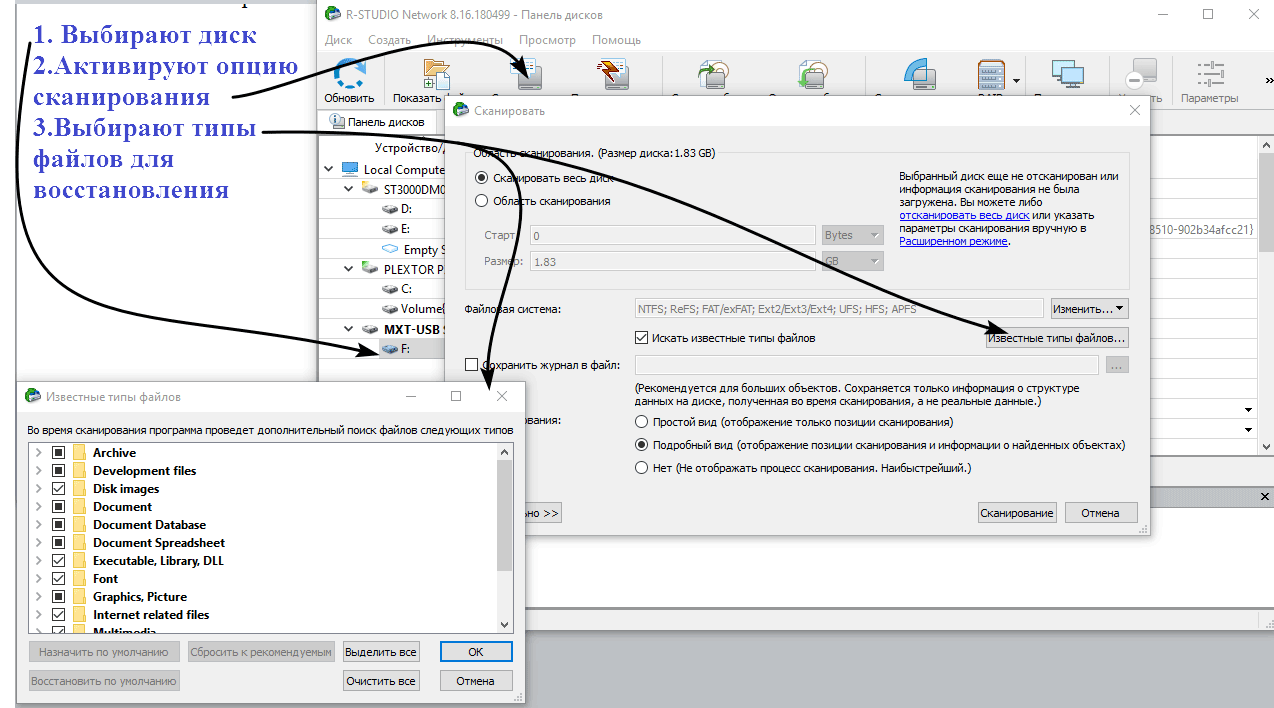Switch to the Панель дисков tab
1274x708 pixels.
pos(376,122)
